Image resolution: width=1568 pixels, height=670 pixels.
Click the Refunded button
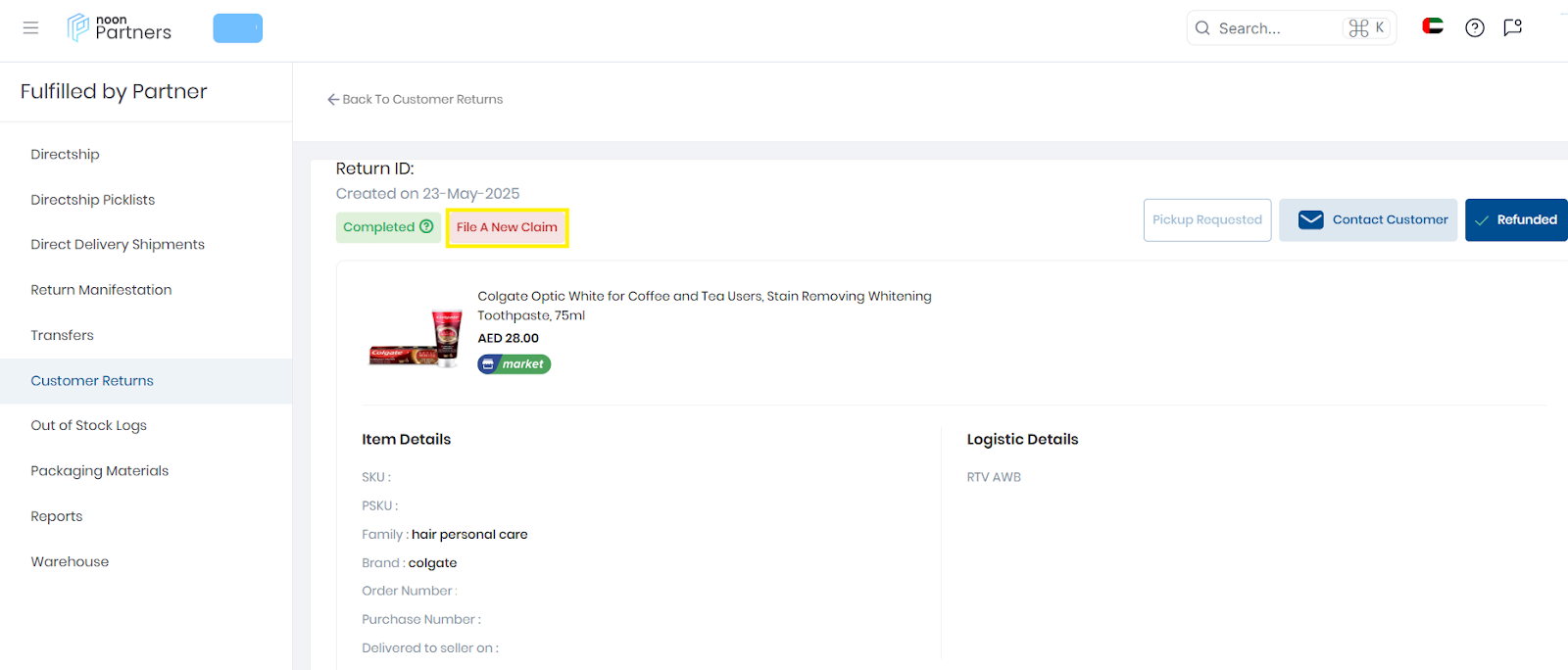[1516, 219]
